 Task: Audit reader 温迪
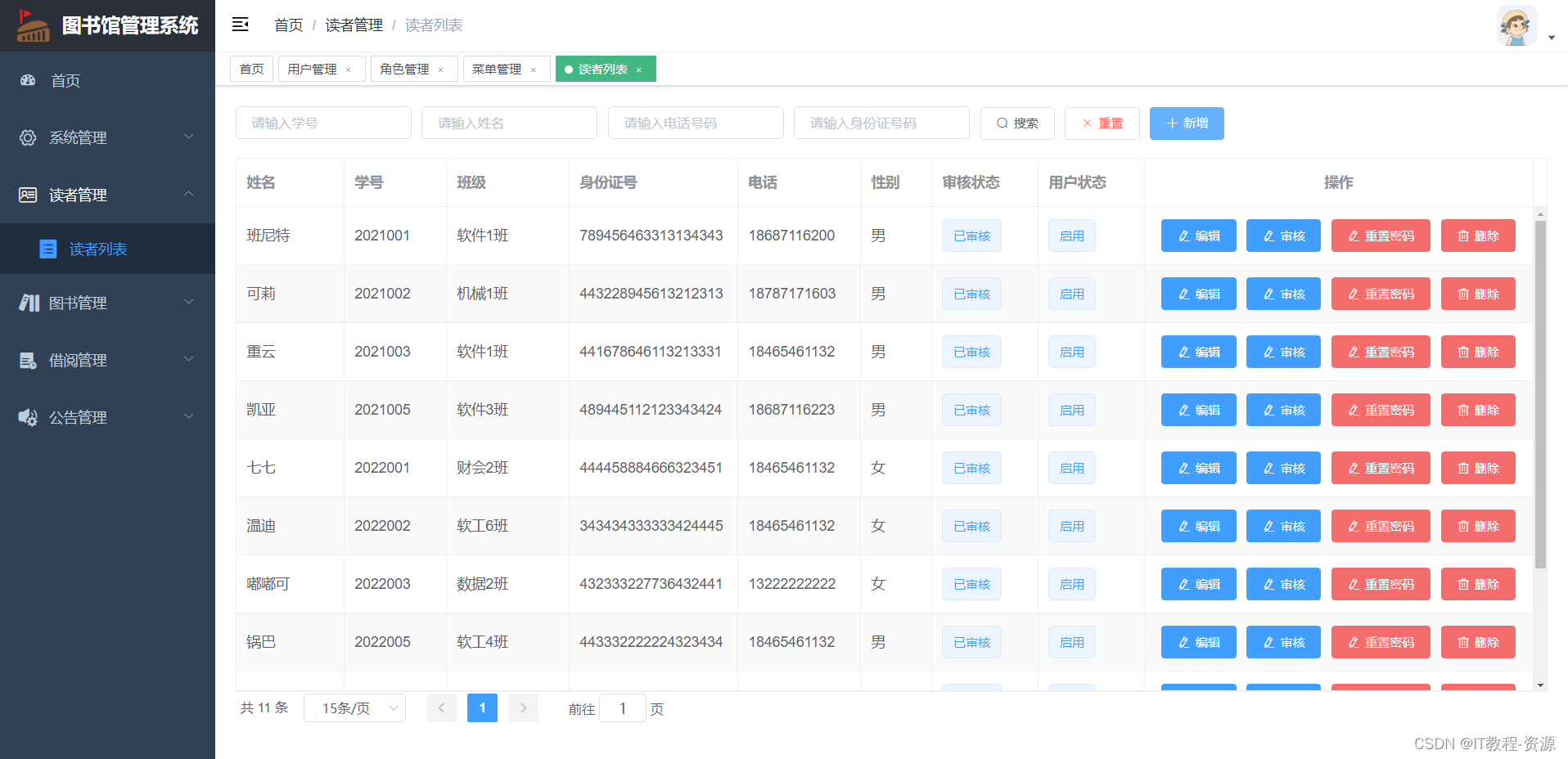(x=1283, y=526)
